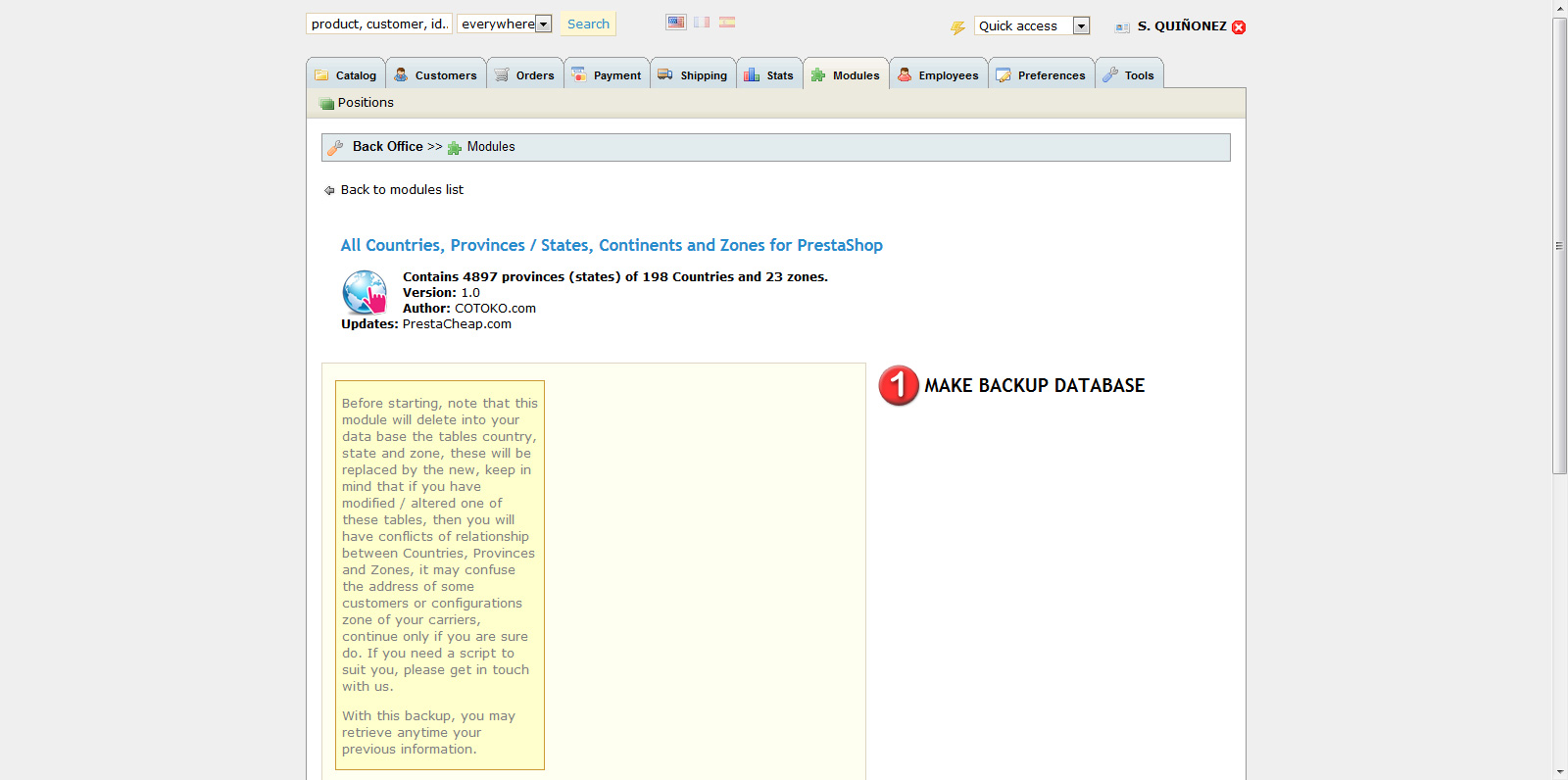Click the vertical scrollbar thumb
1568x780 pixels.
pos(1560,246)
